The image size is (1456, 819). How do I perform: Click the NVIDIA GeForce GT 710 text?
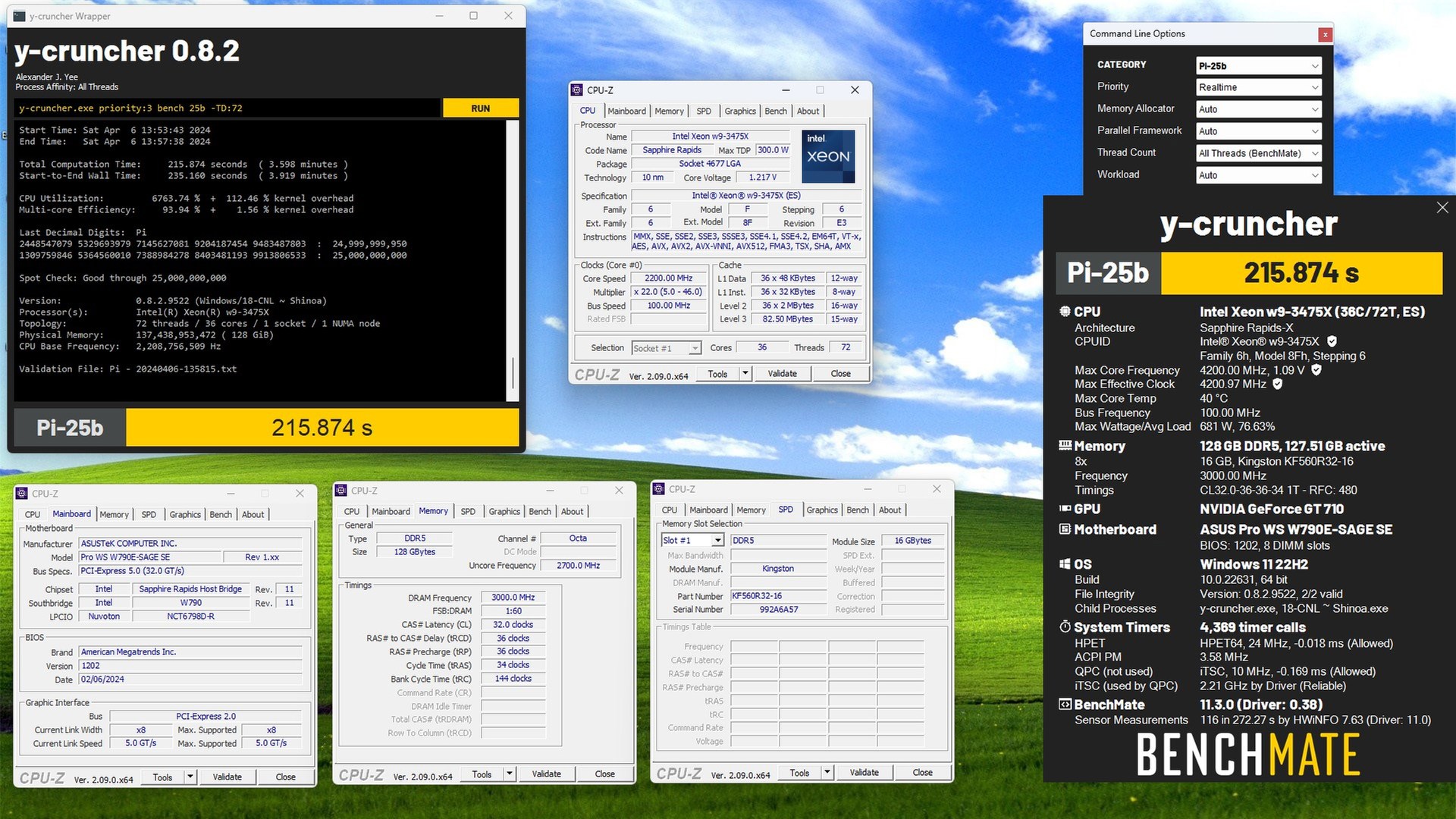(x=1271, y=509)
